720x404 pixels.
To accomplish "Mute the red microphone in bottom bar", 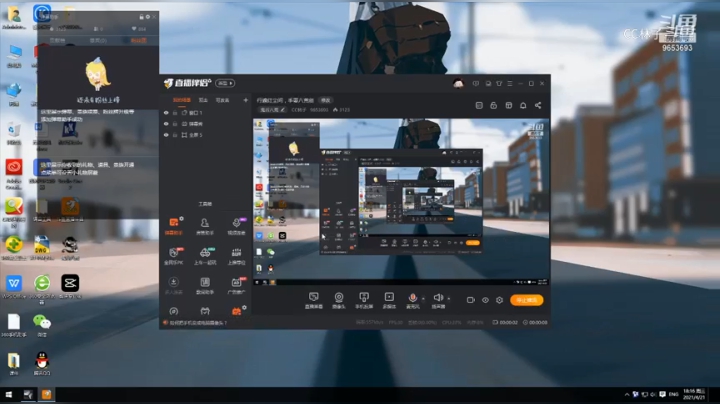I will [412, 298].
